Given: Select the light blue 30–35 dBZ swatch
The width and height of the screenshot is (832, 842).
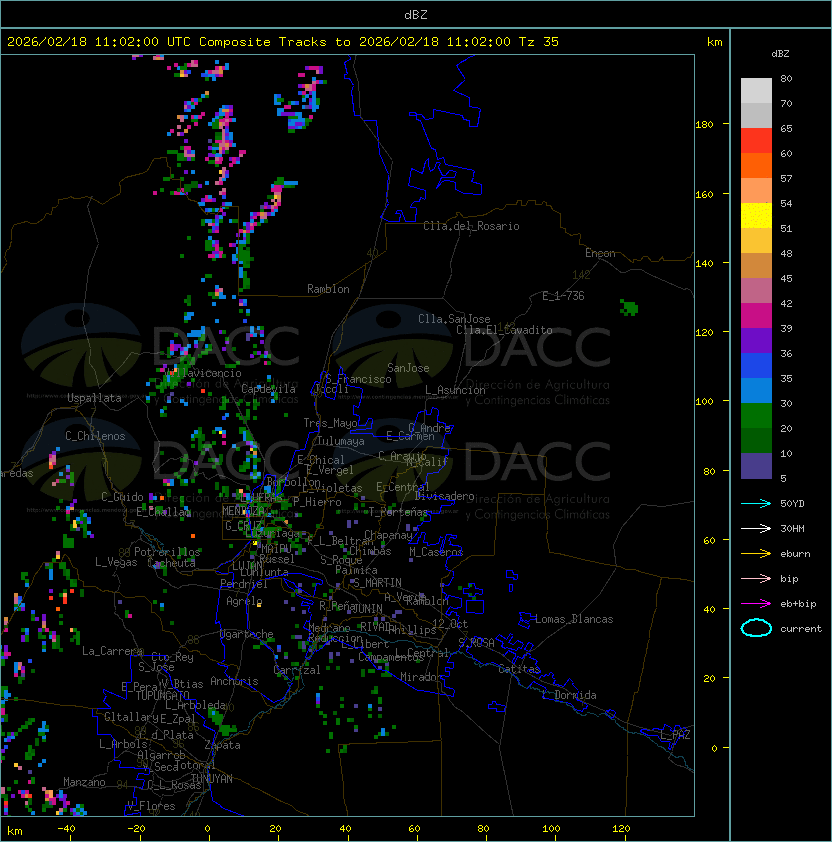Looking at the screenshot, I should point(756,391).
